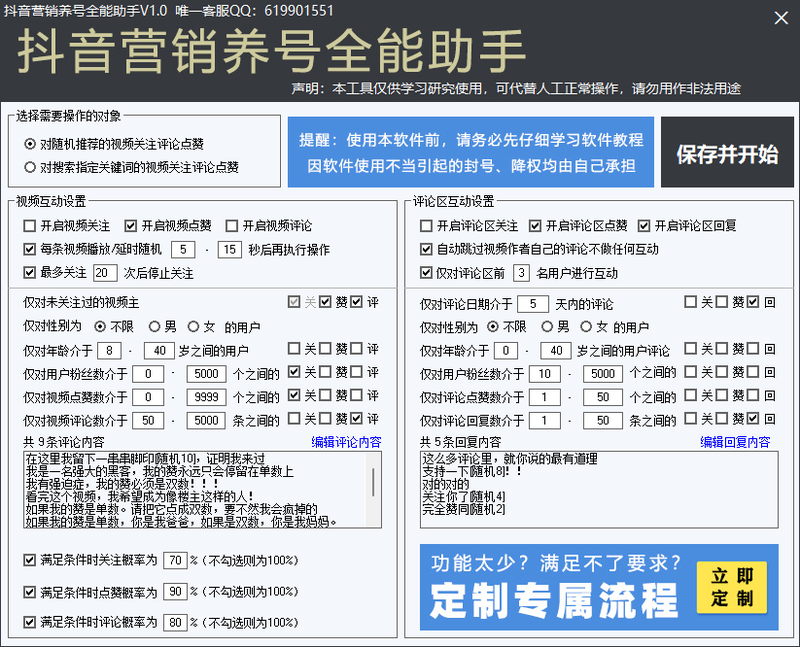Click the 视频点赞数 maximum field showing 9999
The width and height of the screenshot is (800, 647).
click(206, 397)
